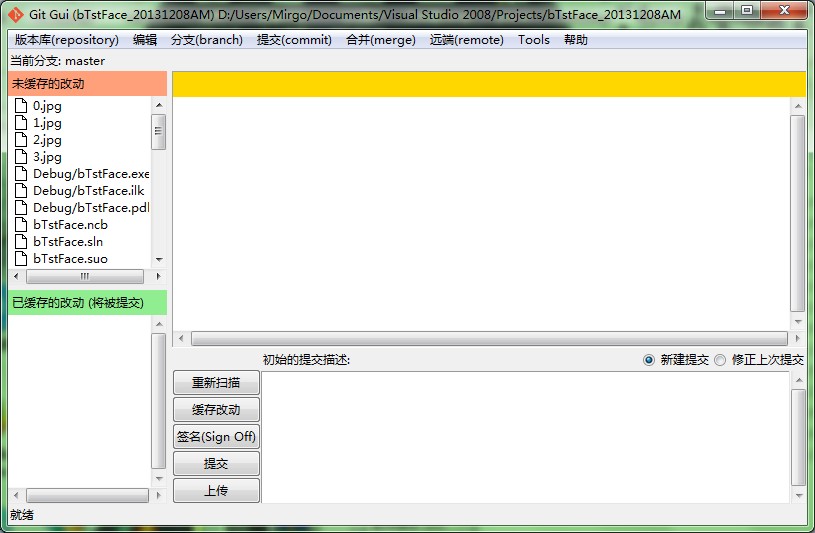Open the 编辑 menu
815x533 pixels.
(144, 40)
